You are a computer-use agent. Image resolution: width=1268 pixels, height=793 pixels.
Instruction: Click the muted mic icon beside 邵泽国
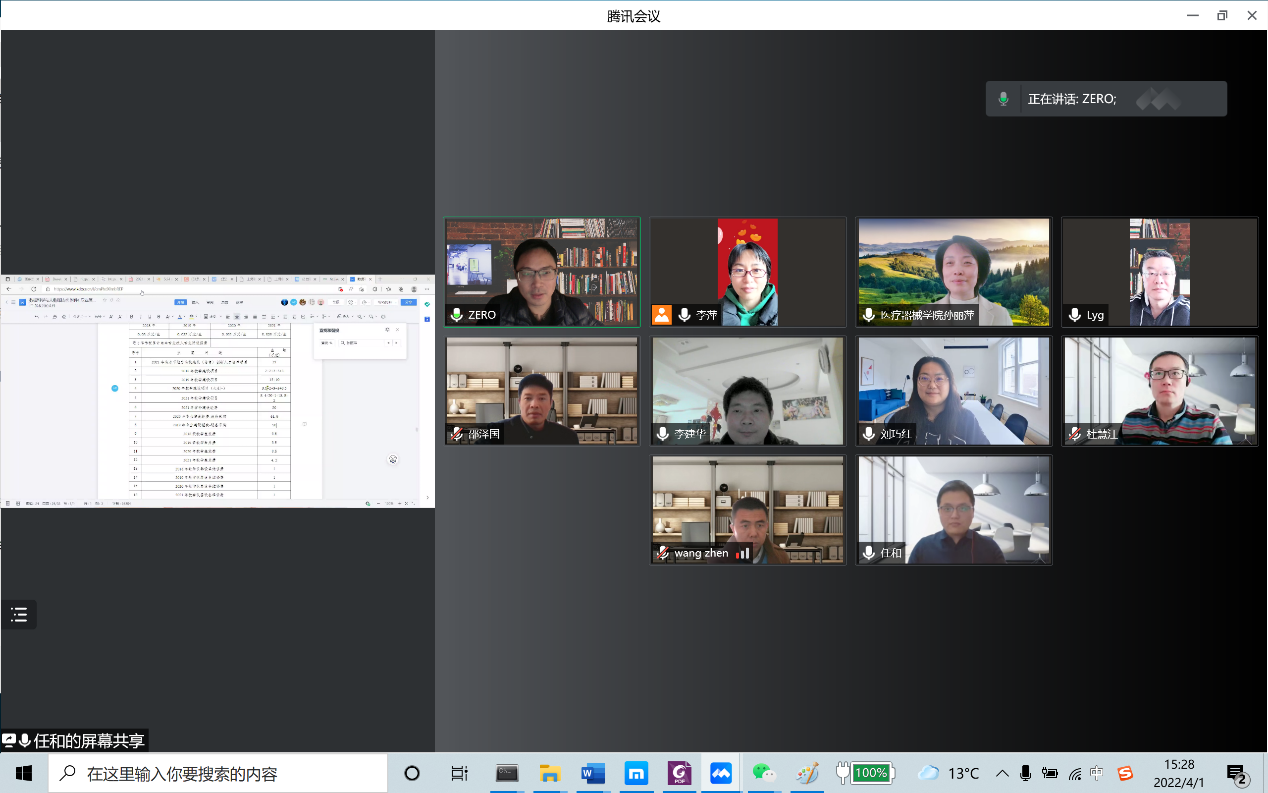(x=457, y=434)
